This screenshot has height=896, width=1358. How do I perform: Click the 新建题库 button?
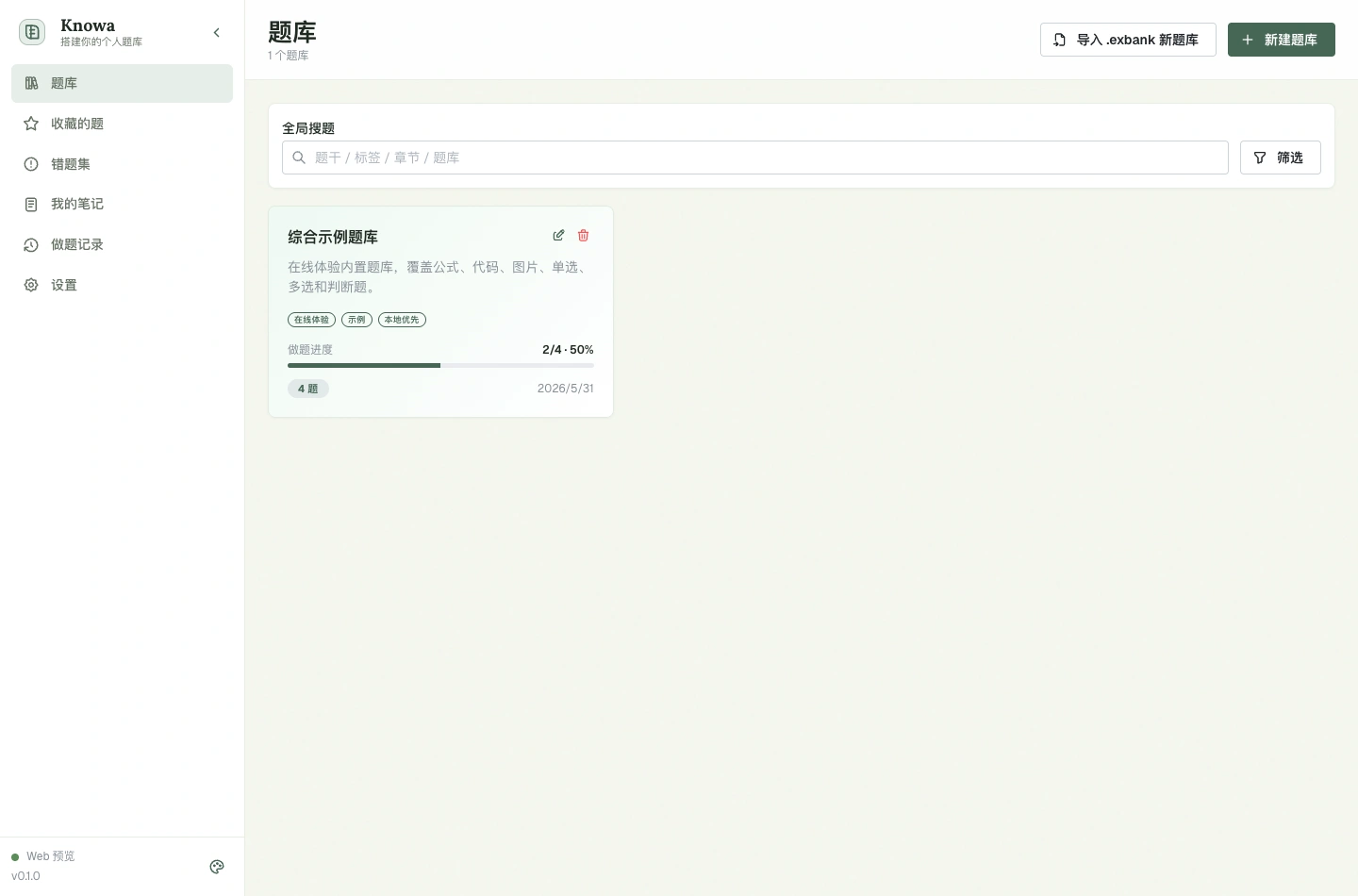coord(1282,40)
